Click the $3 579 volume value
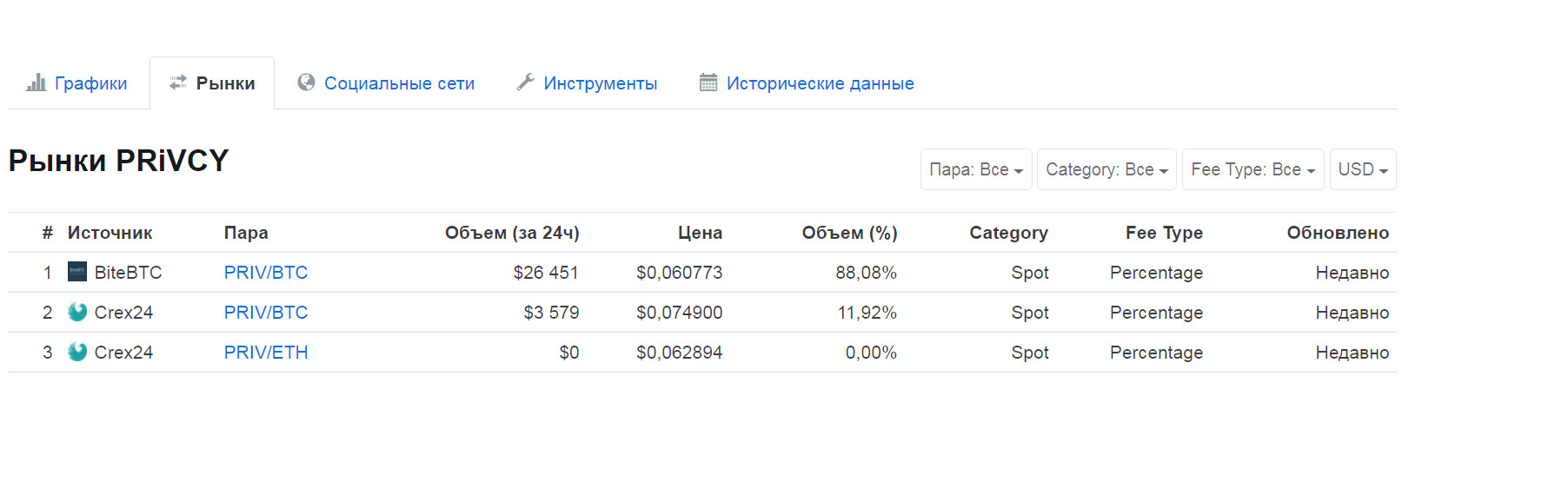1568x495 pixels. (551, 313)
